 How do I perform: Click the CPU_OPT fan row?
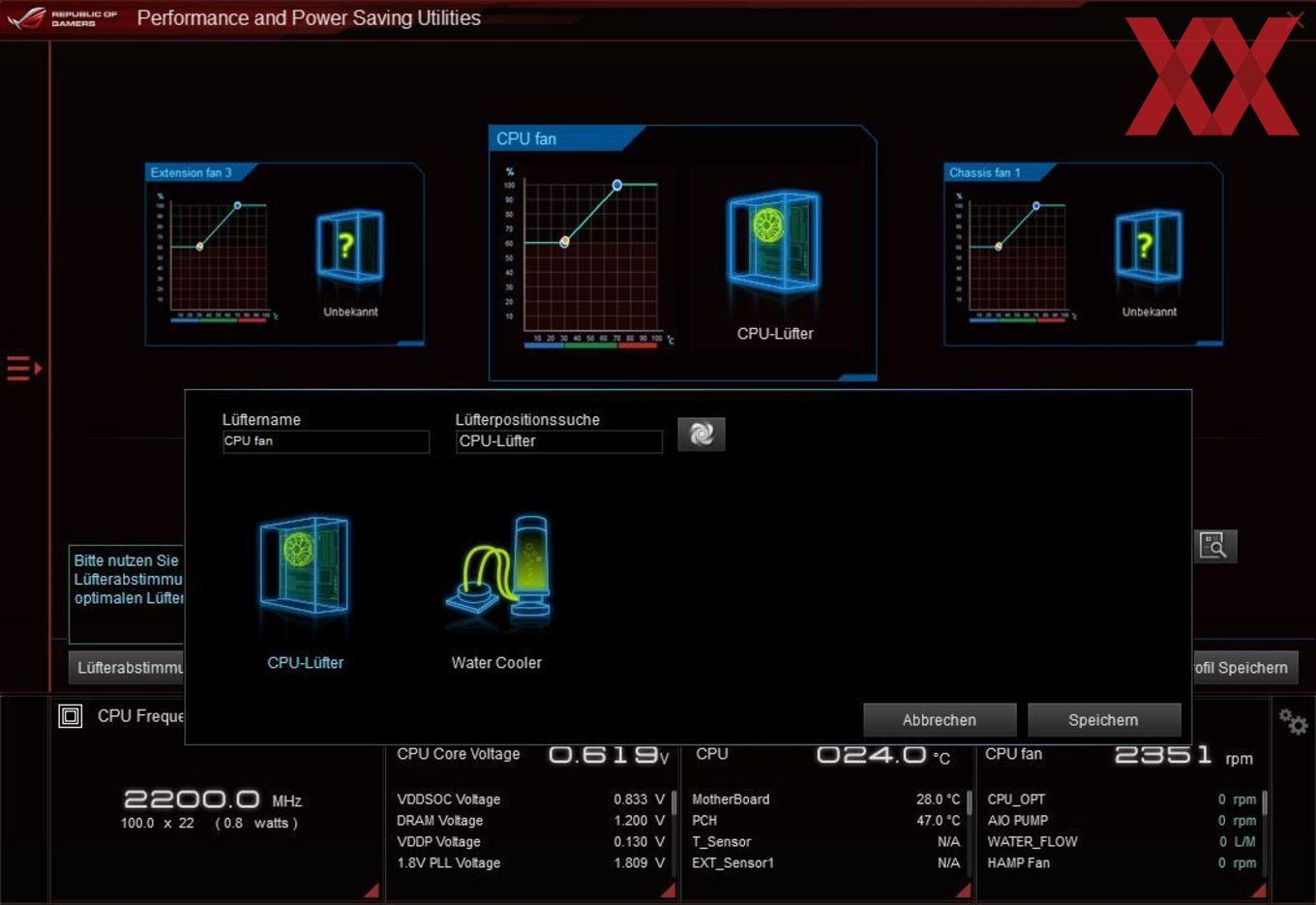coord(1122,799)
